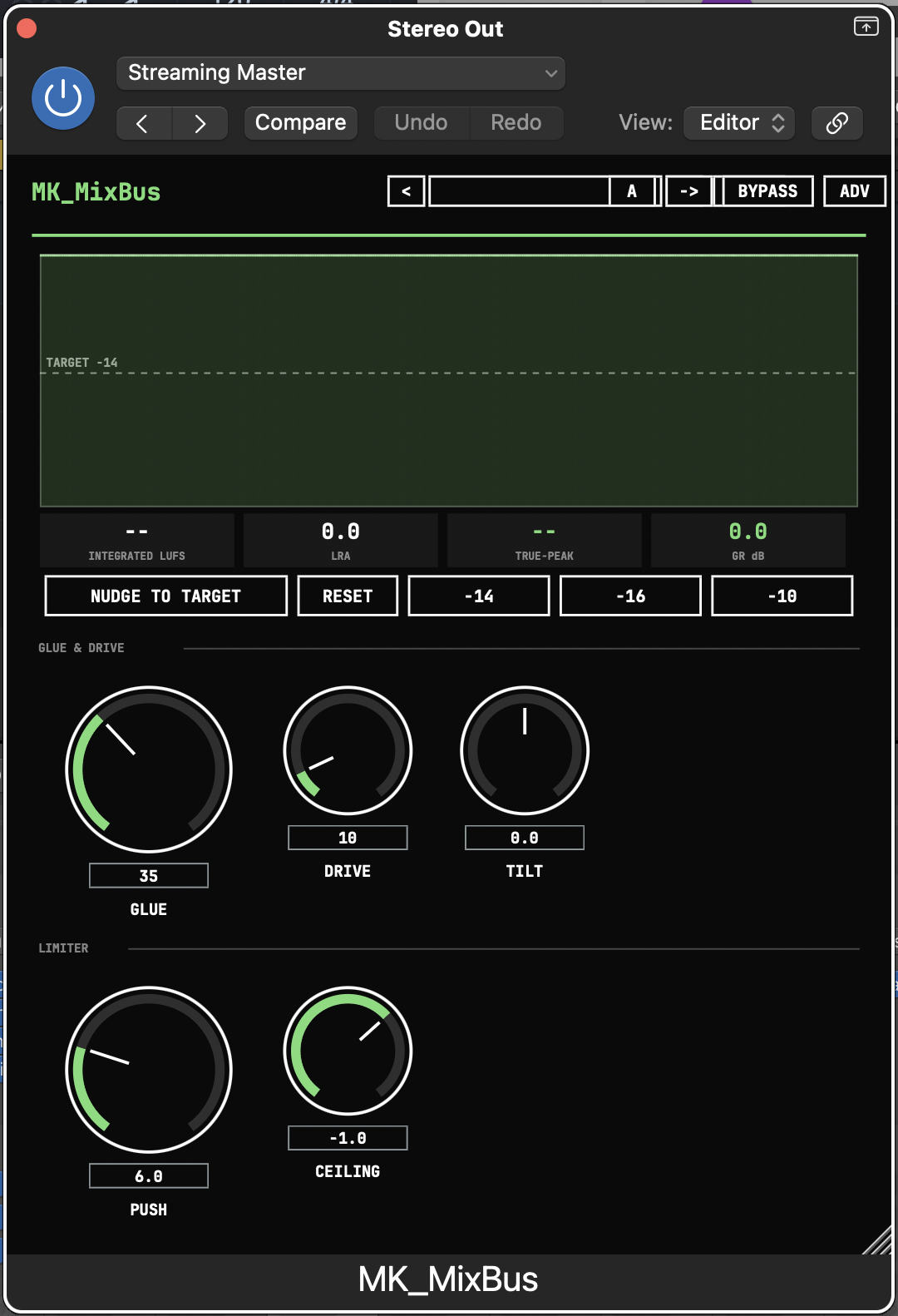Screen dimensions: 898x1316
Task: Select the A state slot
Action: pos(633,191)
